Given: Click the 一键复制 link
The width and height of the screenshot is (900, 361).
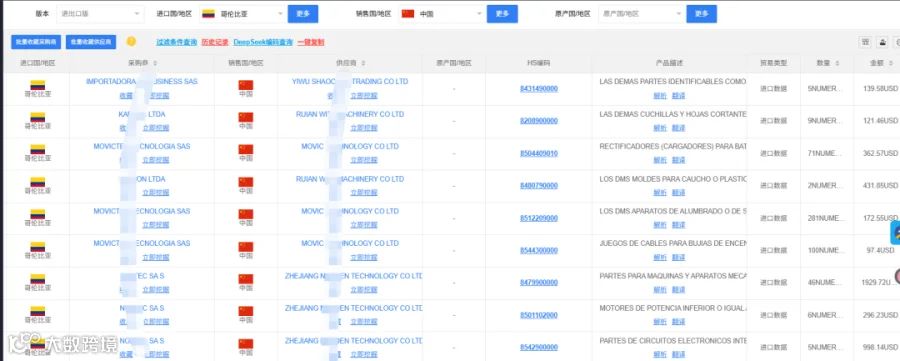Looking at the screenshot, I should pos(311,42).
